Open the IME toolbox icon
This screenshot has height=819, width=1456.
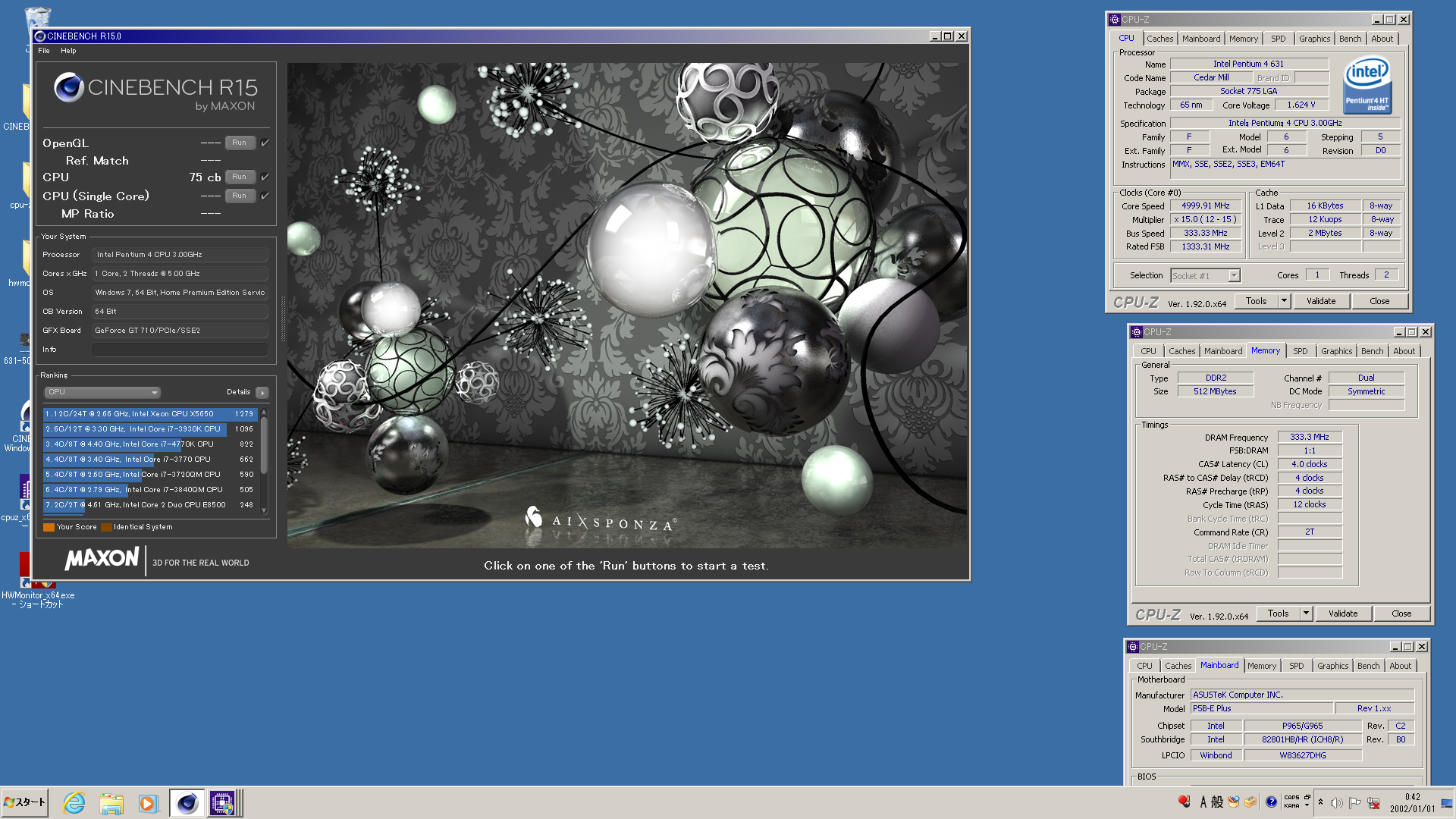pos(1250,802)
